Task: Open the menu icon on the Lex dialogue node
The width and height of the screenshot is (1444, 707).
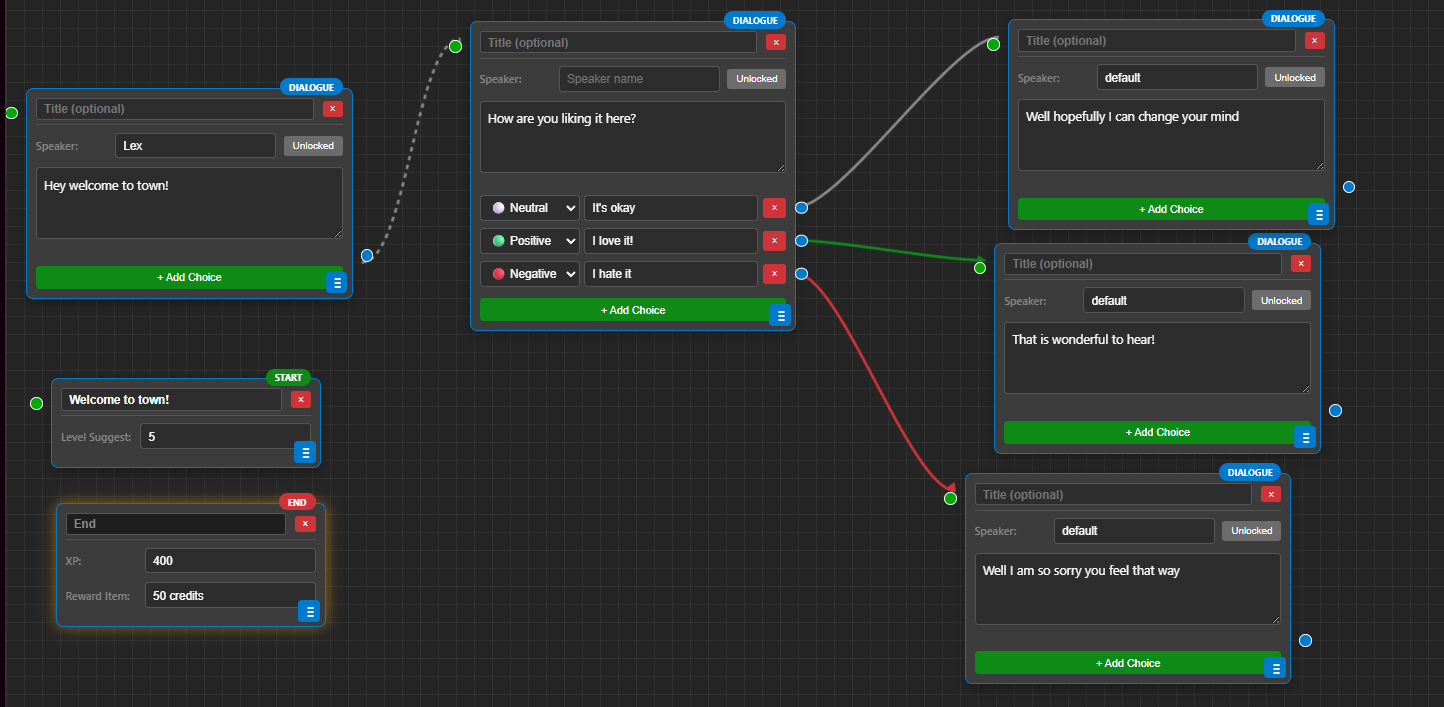Action: pos(337,283)
